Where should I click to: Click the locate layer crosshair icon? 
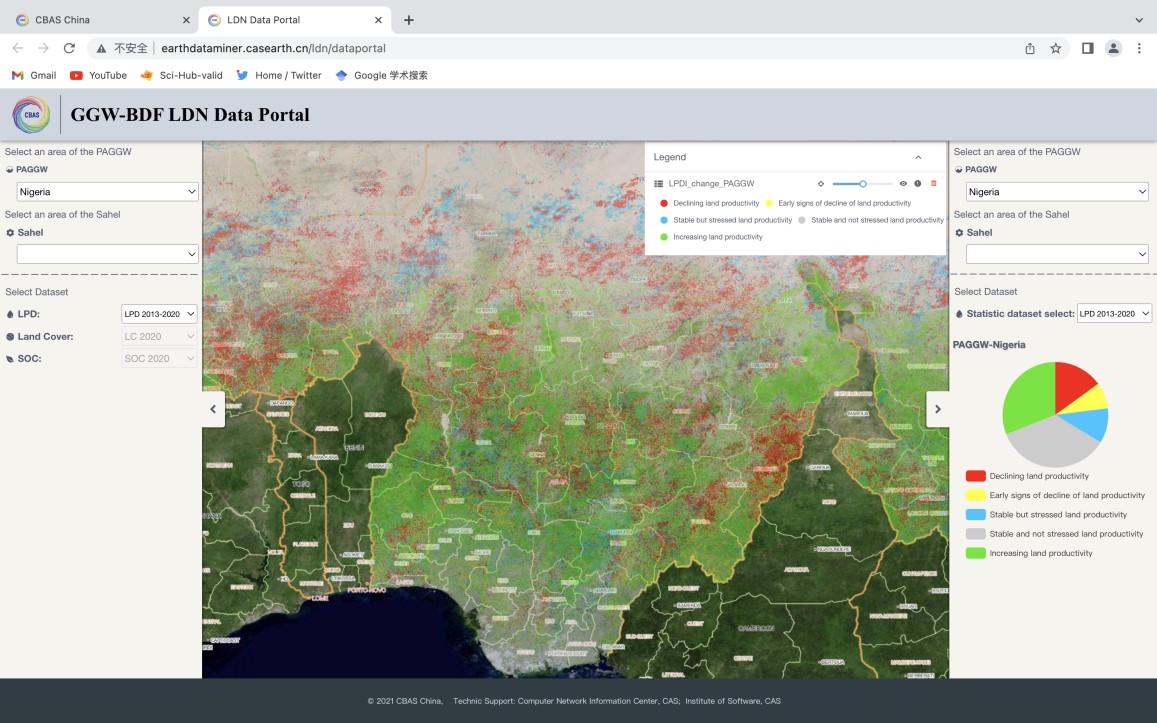point(821,184)
